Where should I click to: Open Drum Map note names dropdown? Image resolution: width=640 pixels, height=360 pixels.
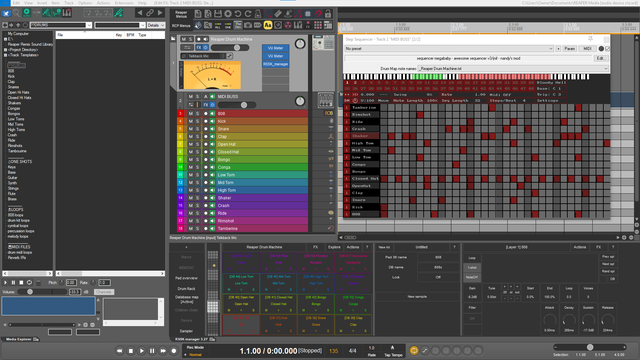click(x=513, y=69)
